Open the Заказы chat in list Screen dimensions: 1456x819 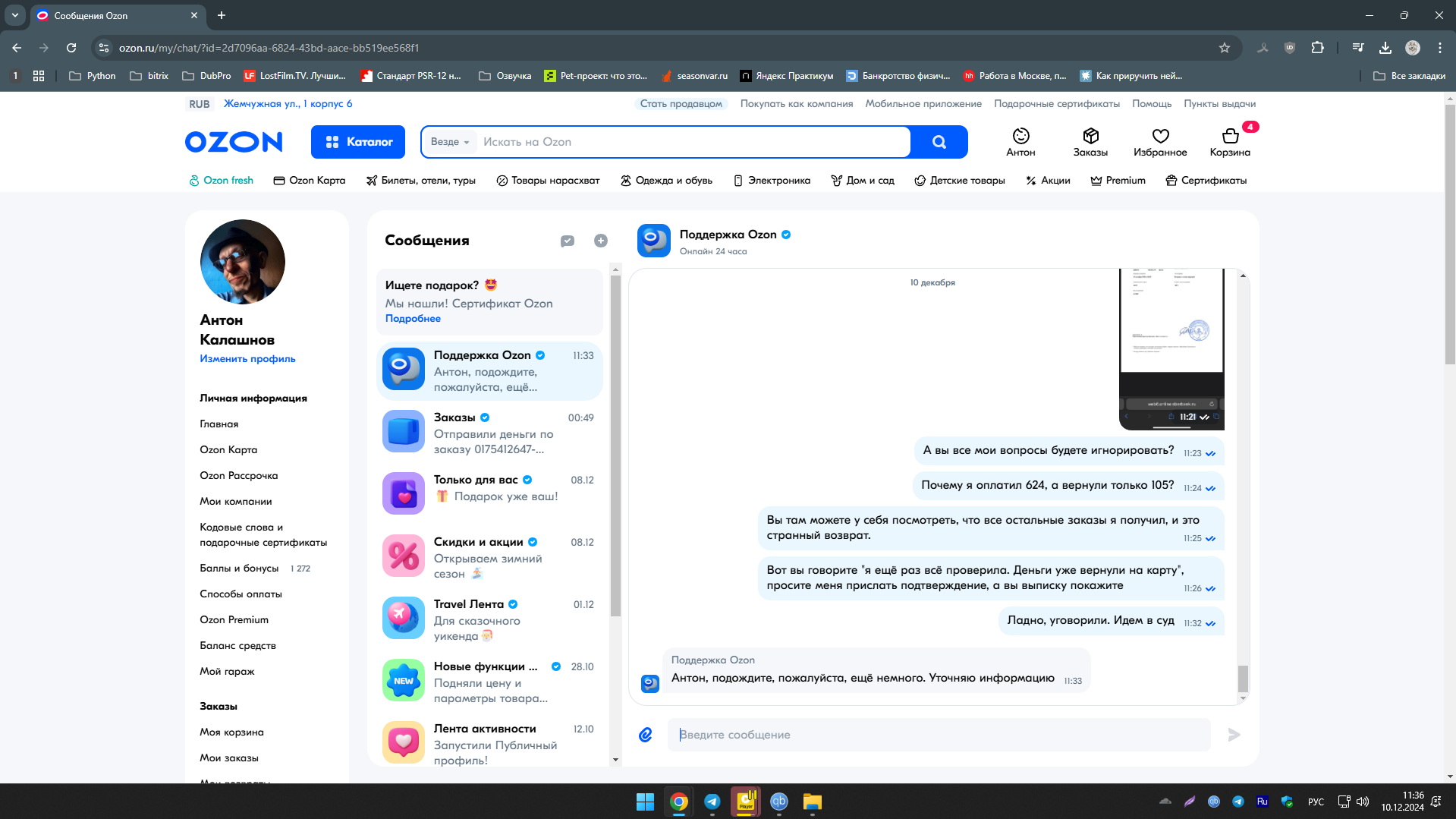[489, 433]
